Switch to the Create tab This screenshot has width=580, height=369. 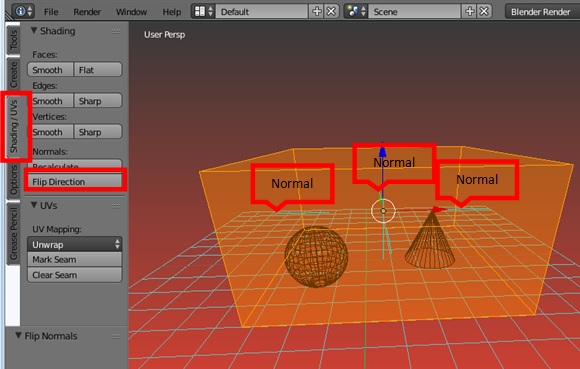pos(13,75)
